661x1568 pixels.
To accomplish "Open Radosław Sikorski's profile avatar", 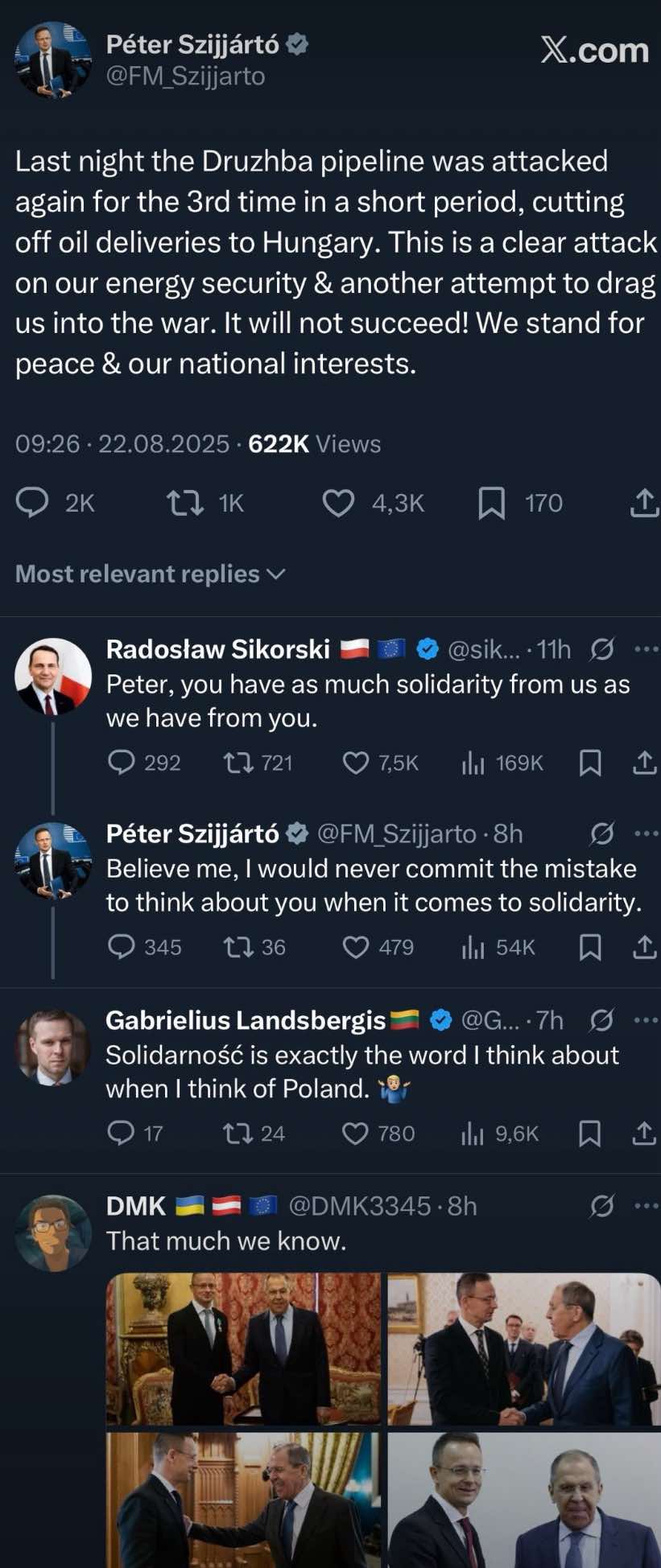I will 53,676.
